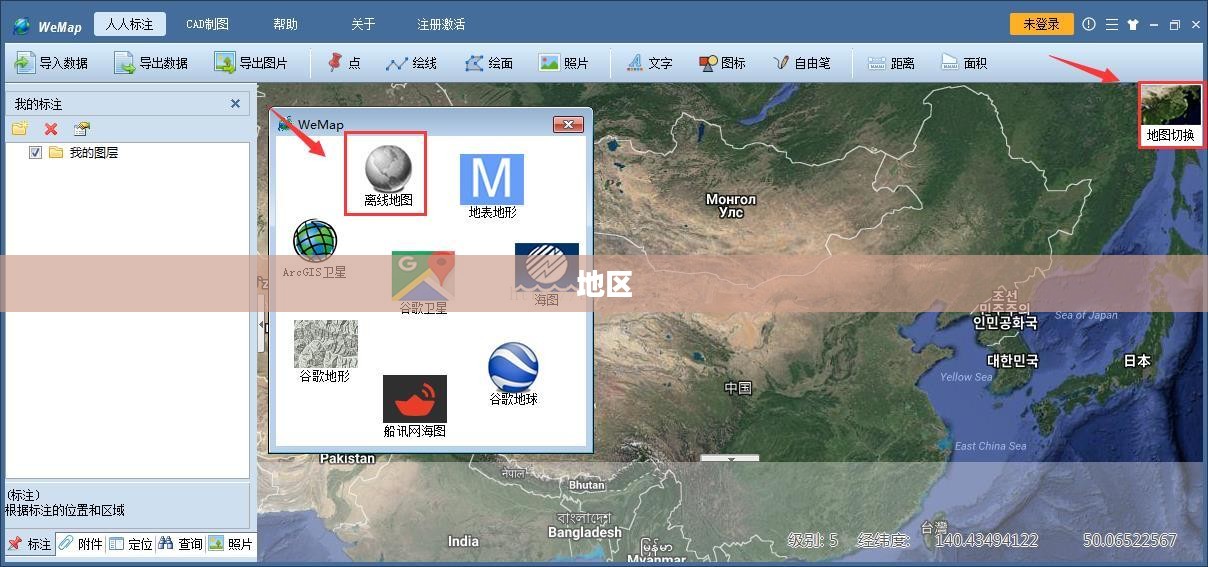Switch to the 查询 bottom tab
This screenshot has height=567, width=1208.
point(180,544)
